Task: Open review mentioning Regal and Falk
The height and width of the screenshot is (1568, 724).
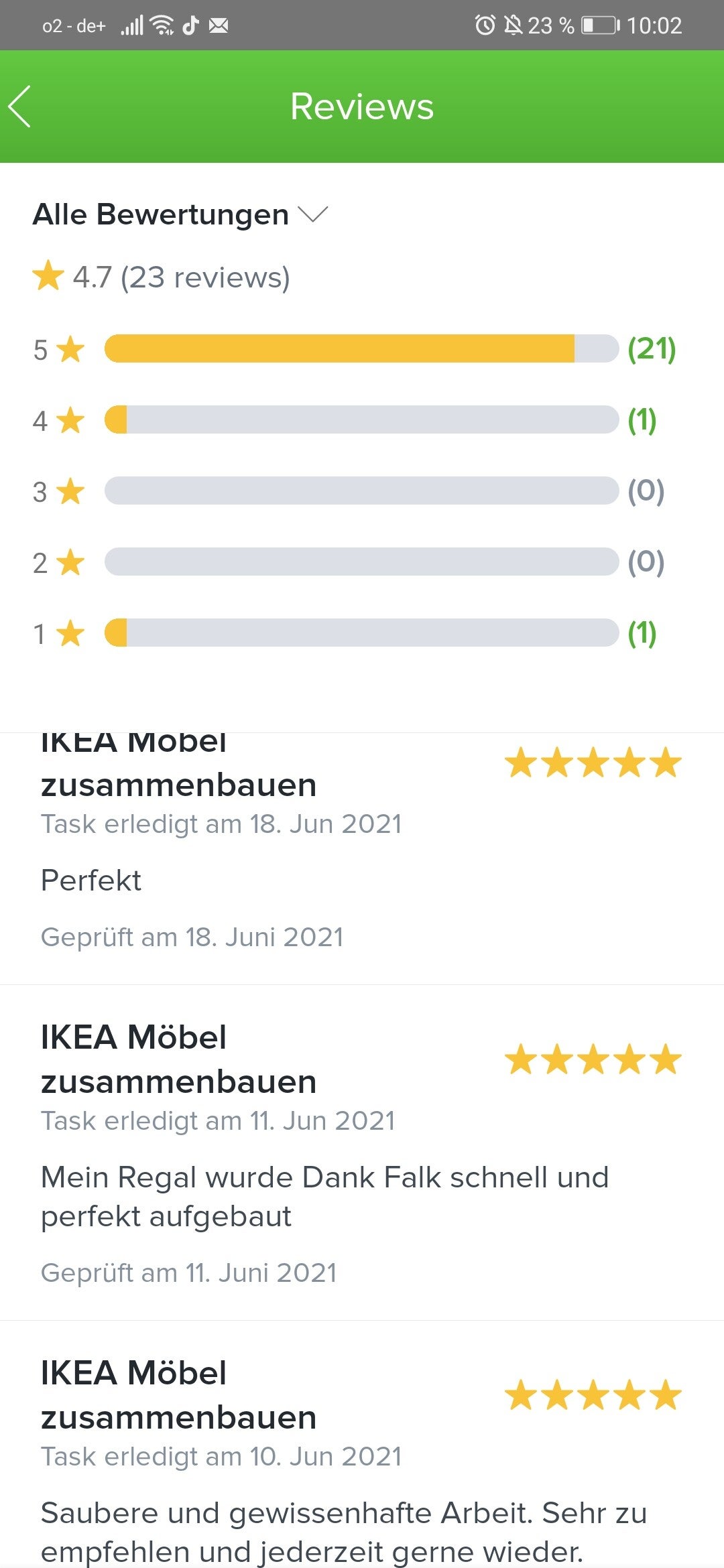Action: coord(324,1196)
